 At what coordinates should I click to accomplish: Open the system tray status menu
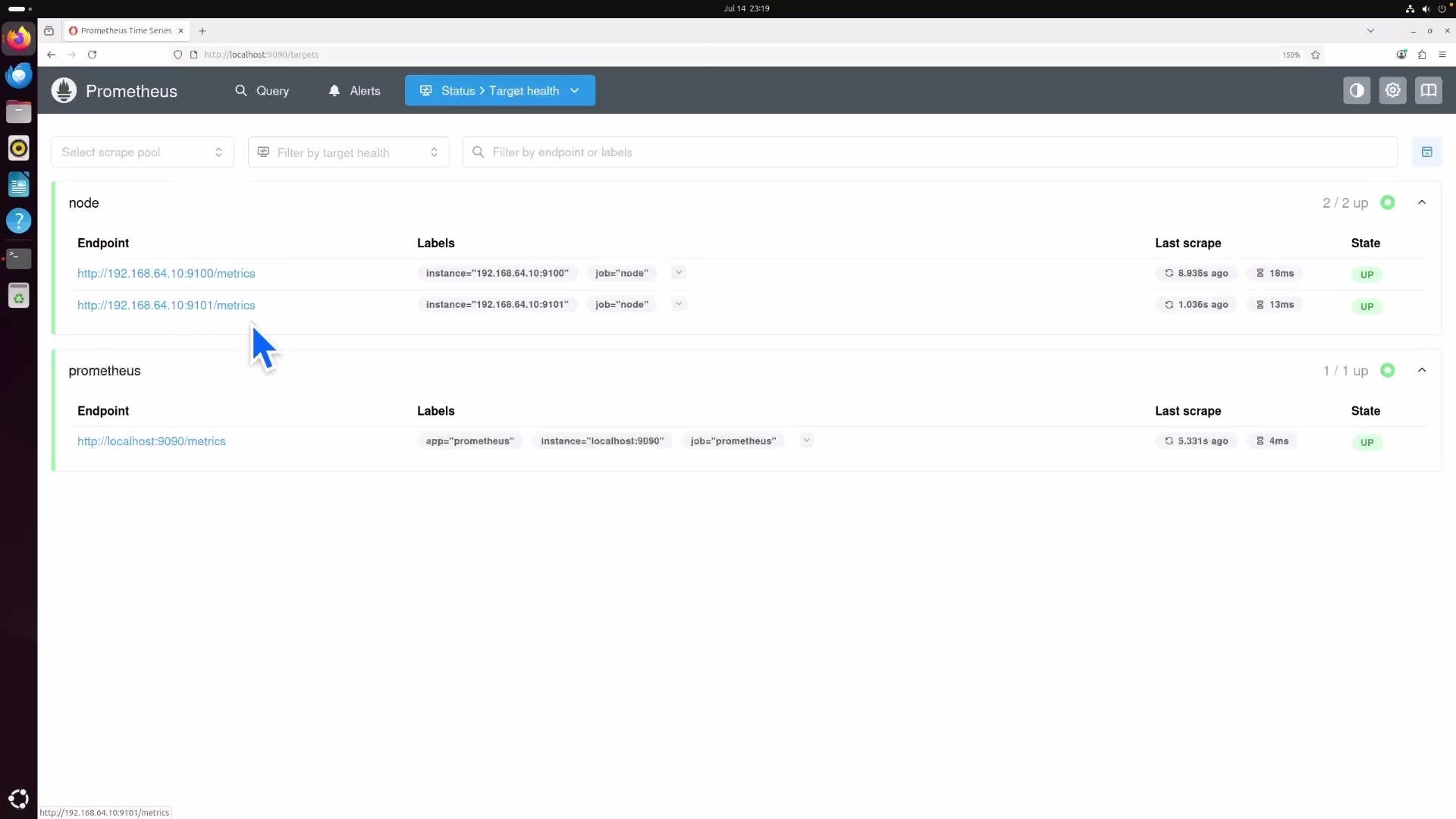coord(1426,8)
